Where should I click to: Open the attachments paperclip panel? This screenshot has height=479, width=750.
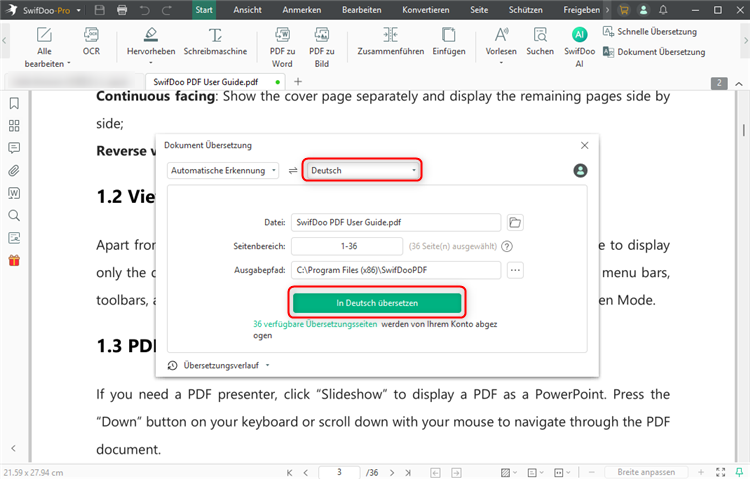(x=14, y=170)
